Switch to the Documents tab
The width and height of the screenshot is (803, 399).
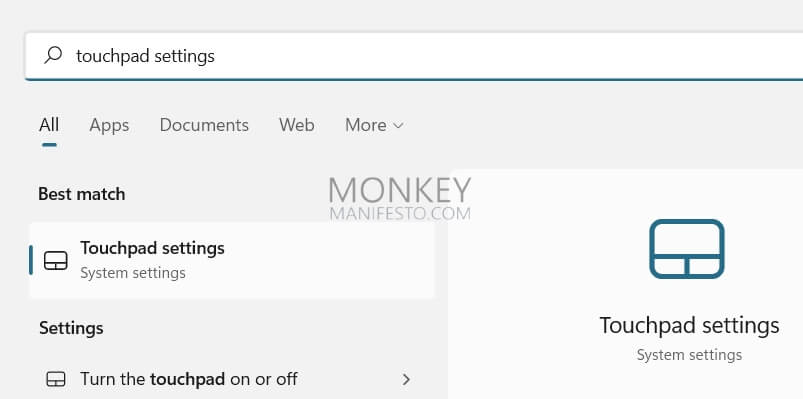point(204,125)
